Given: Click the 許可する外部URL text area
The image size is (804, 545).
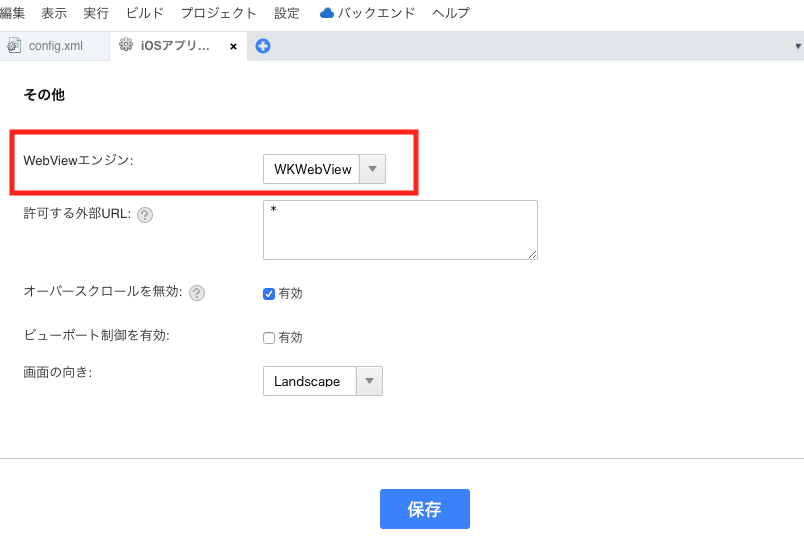Looking at the screenshot, I should [x=400, y=230].
